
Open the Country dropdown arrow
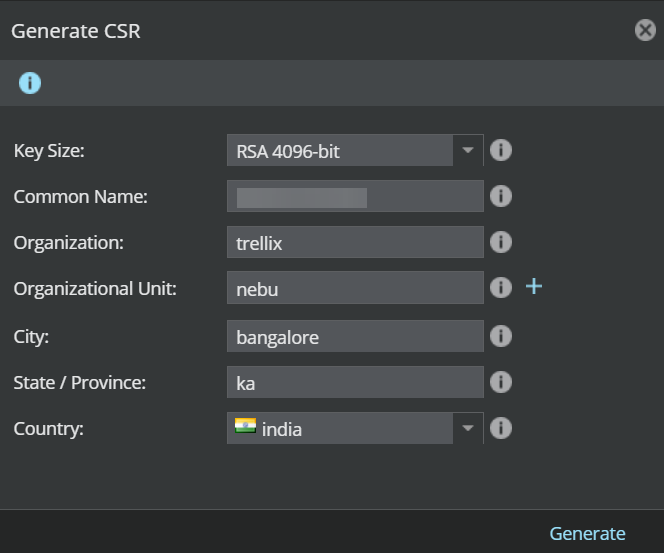click(468, 428)
